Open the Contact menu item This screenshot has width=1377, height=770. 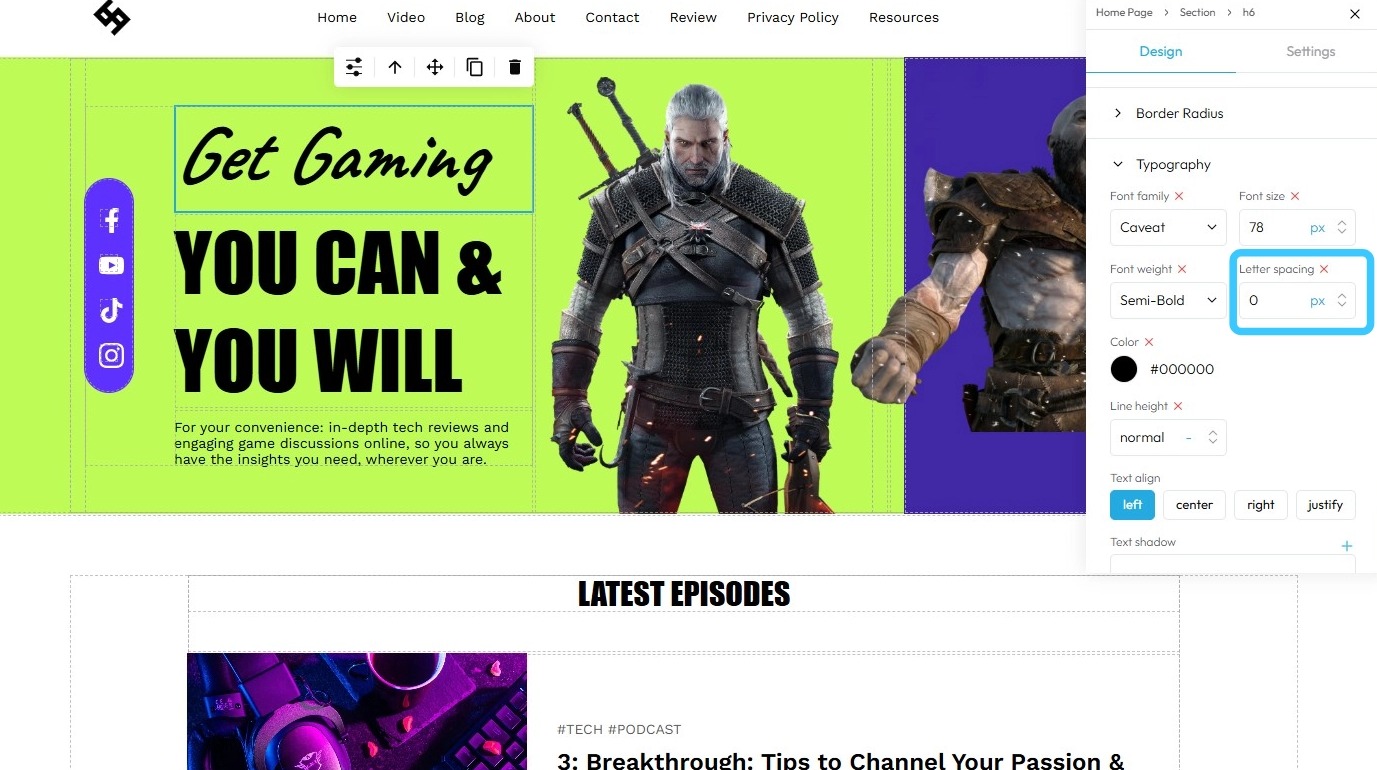click(612, 17)
